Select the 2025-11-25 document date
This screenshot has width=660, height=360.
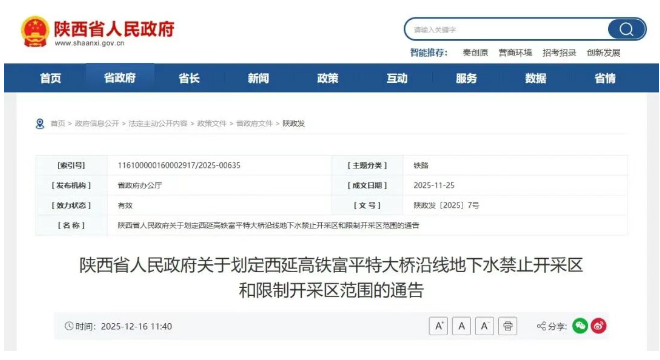[434, 185]
